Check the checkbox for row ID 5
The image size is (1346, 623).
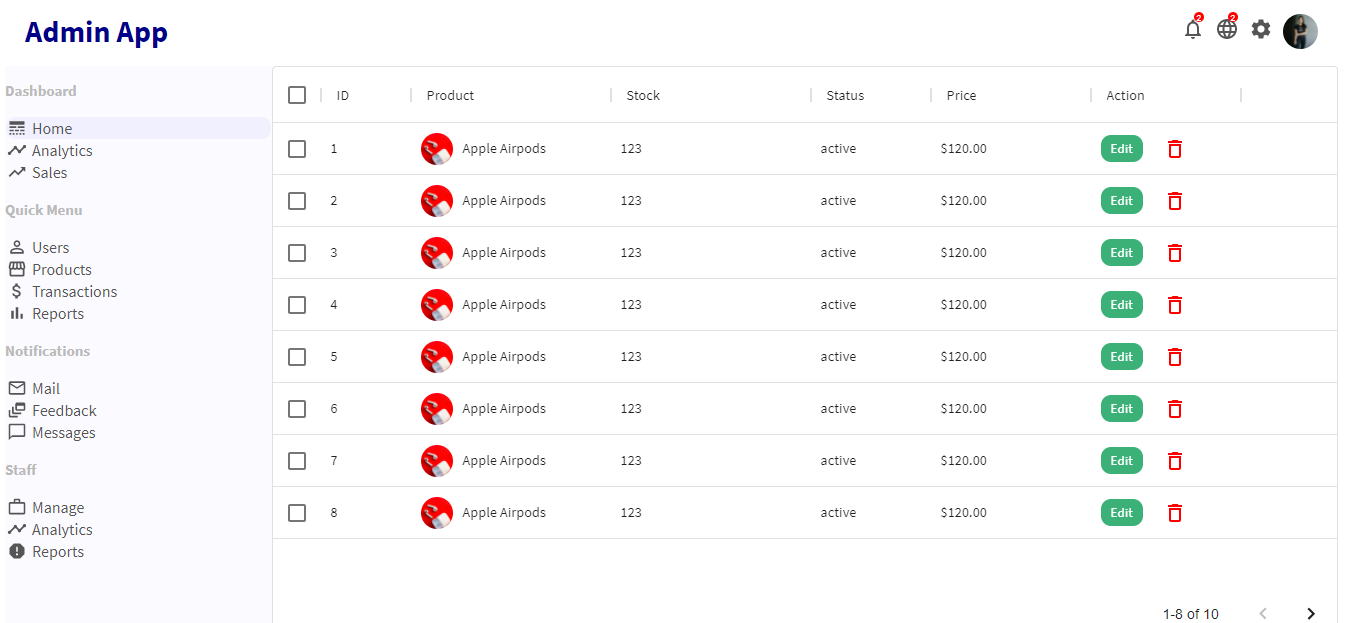coord(297,357)
